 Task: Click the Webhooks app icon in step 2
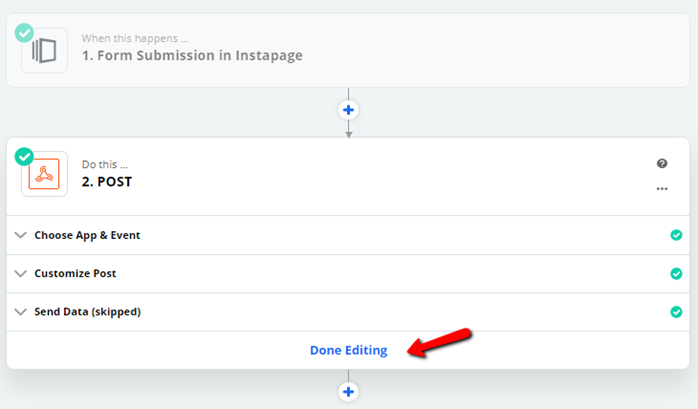[x=45, y=174]
